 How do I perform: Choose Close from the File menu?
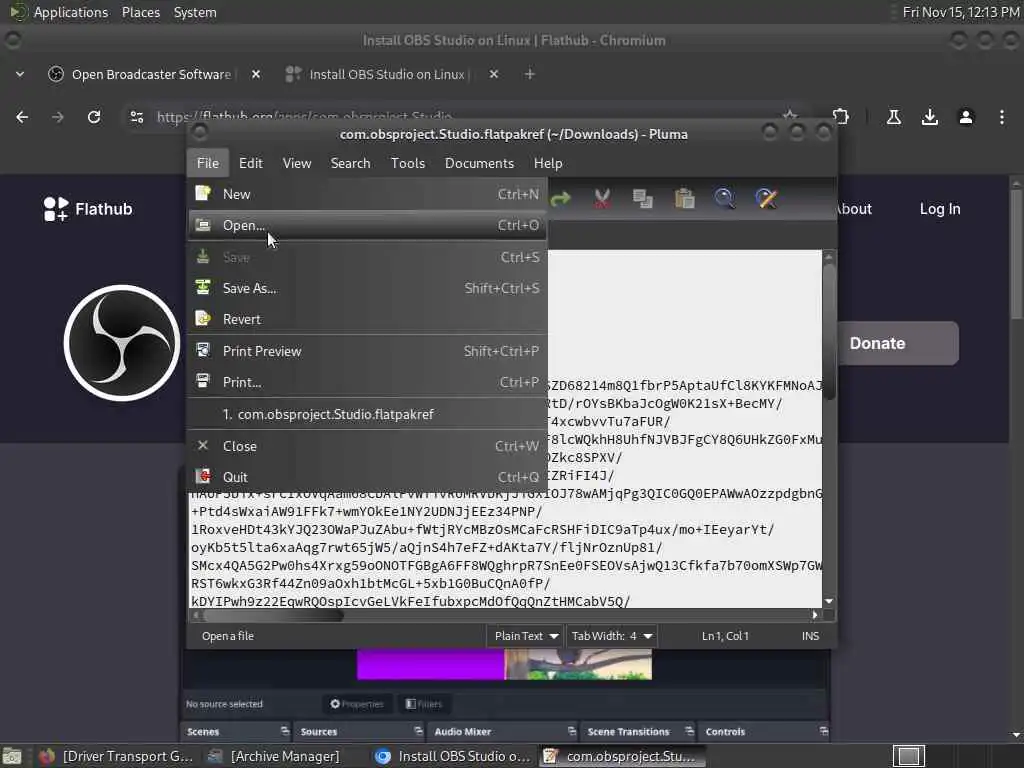[x=367, y=446]
